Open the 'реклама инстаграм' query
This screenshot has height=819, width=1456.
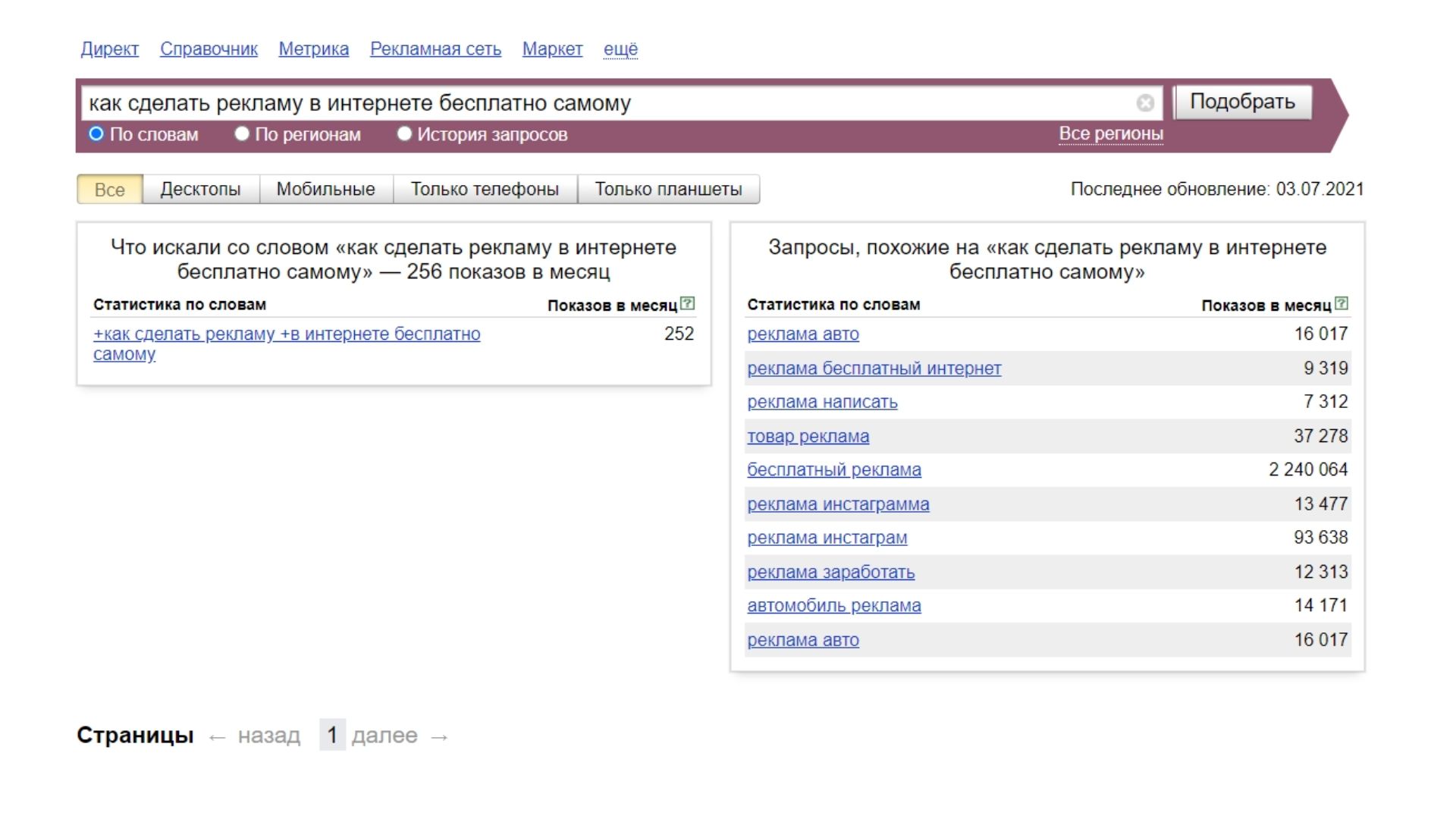tap(827, 538)
